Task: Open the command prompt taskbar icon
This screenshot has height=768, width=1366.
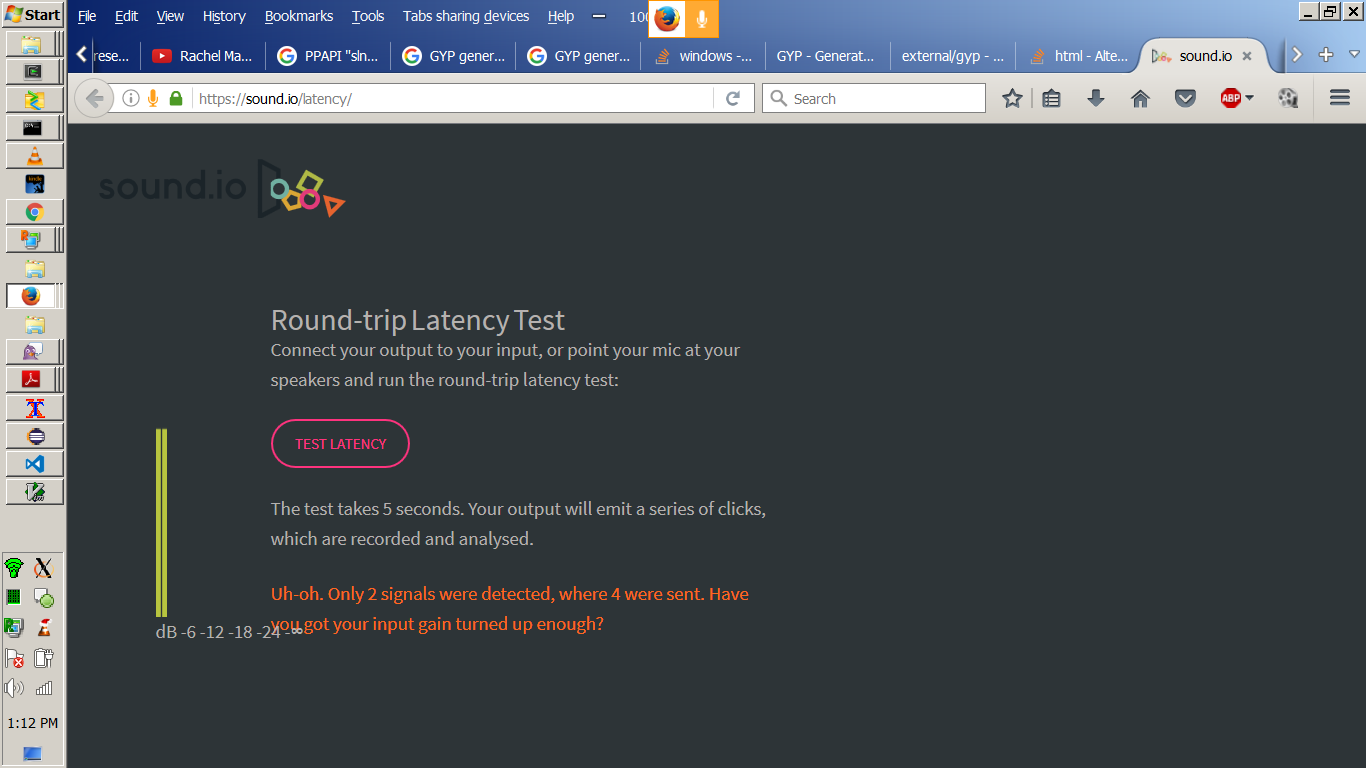Action: (34, 128)
